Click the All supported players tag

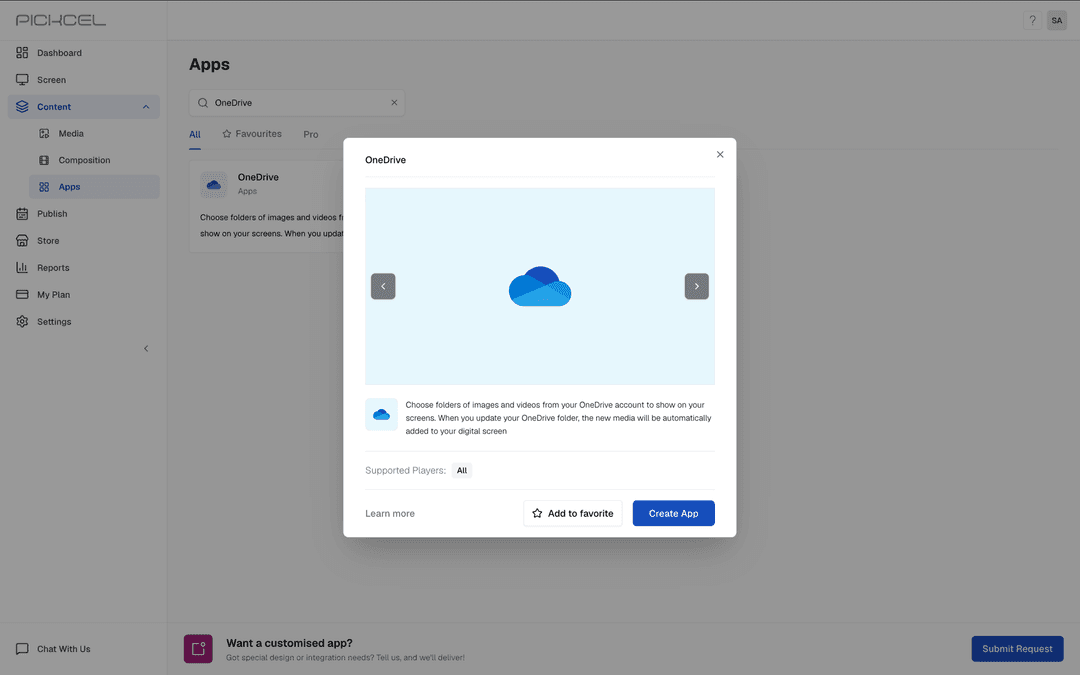pos(461,470)
